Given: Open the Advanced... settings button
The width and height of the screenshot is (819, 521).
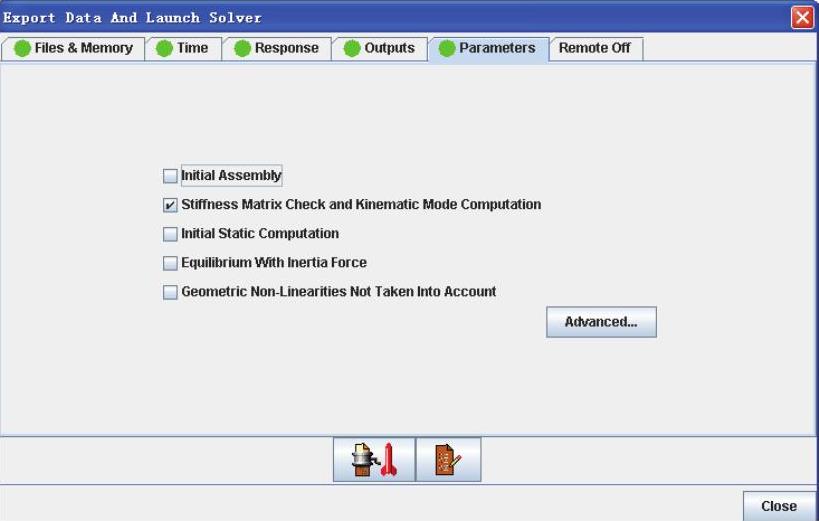Looking at the screenshot, I should click(601, 322).
